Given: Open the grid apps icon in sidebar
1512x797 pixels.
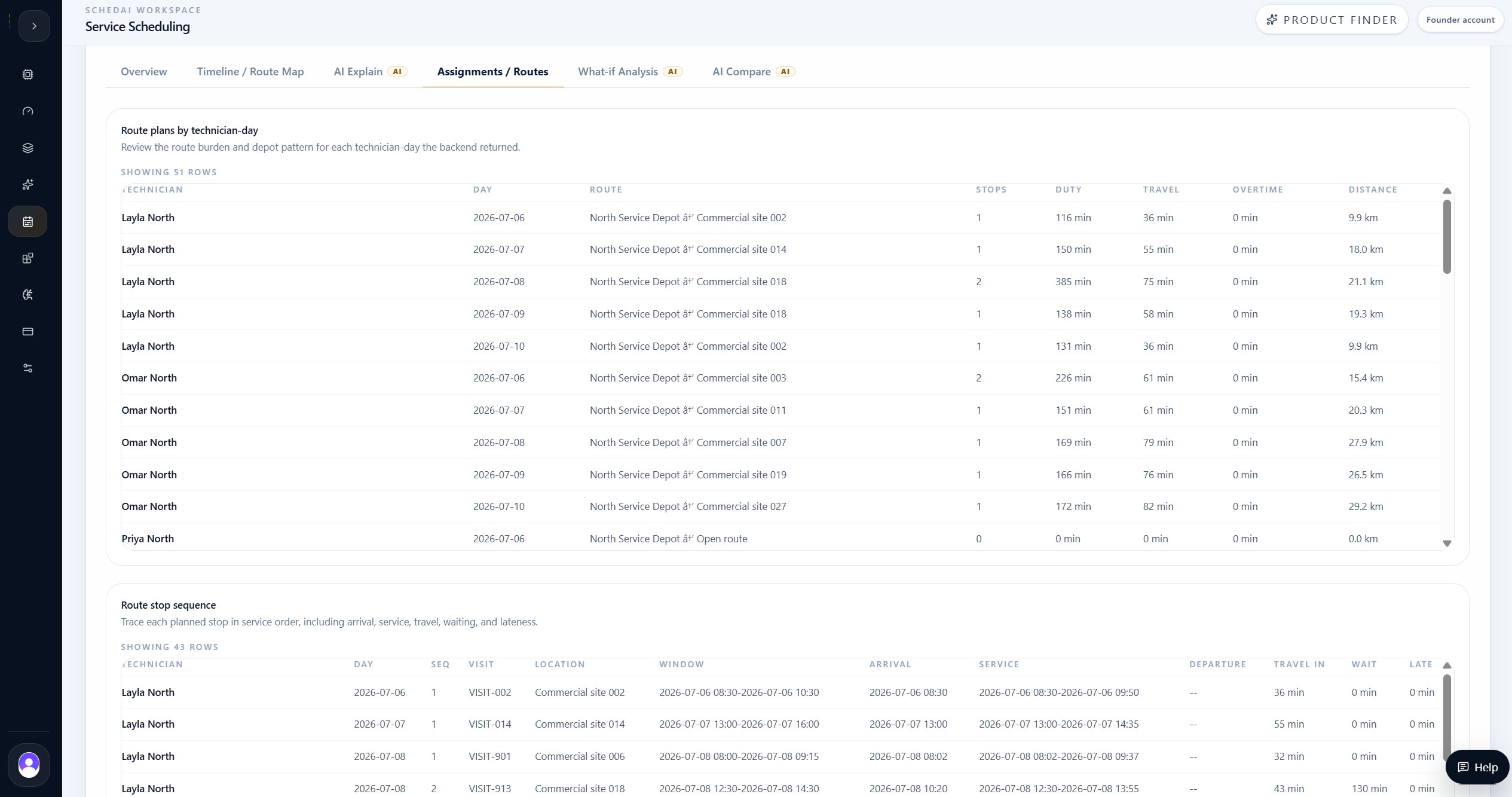Looking at the screenshot, I should 27,258.
